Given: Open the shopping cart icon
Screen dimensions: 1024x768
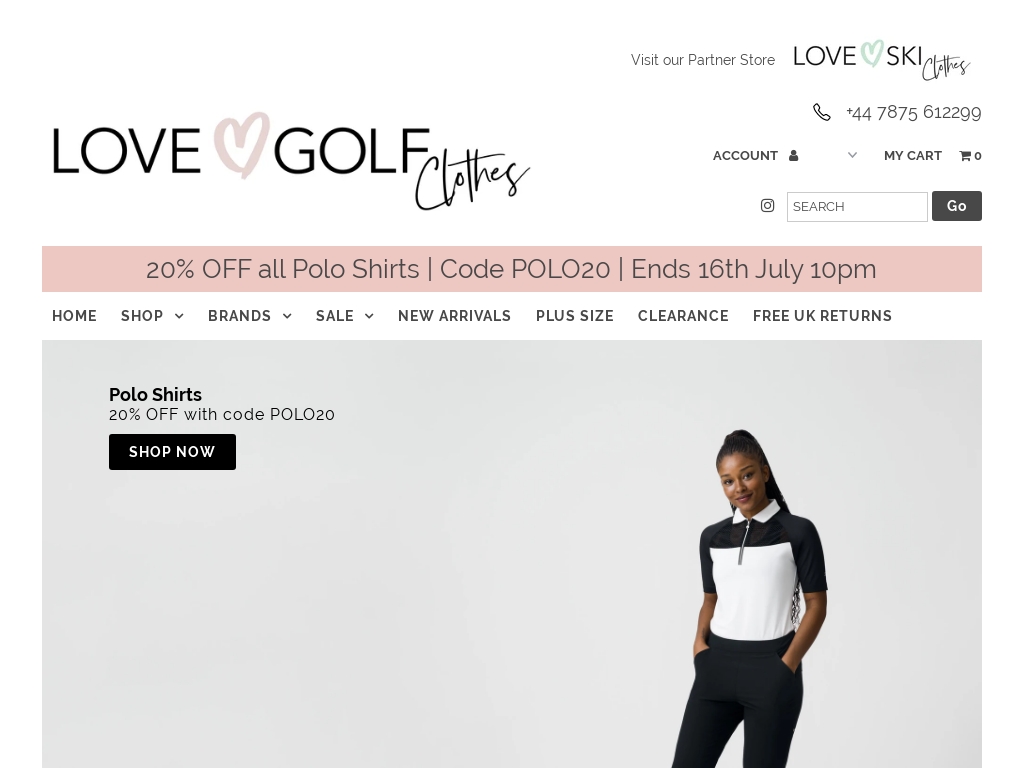Looking at the screenshot, I should pyautogui.click(x=965, y=155).
